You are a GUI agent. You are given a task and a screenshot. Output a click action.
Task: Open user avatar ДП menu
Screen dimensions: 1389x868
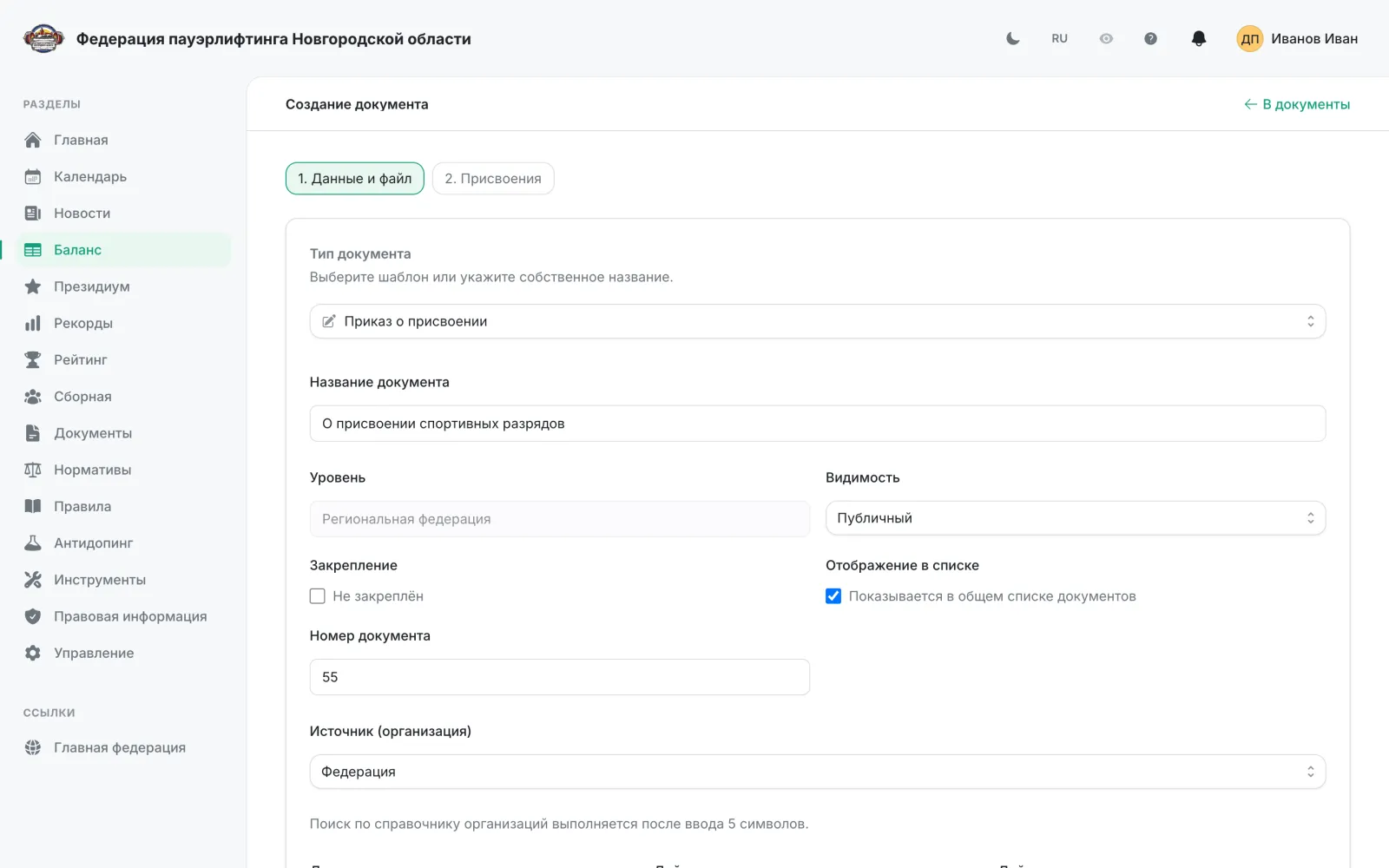point(1249,38)
